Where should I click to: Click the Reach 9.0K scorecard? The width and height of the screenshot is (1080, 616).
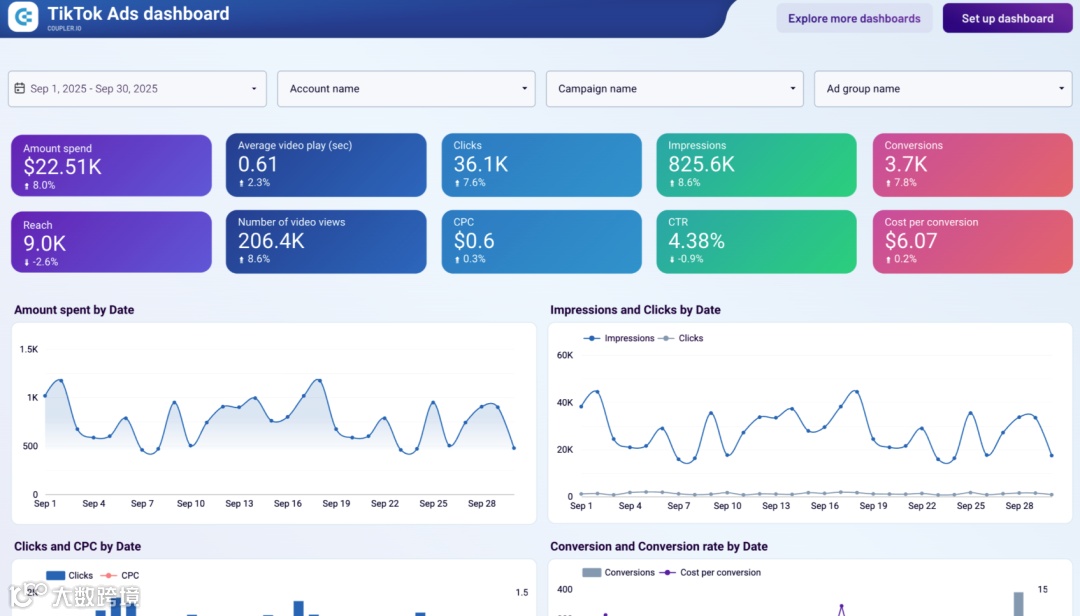(x=111, y=242)
